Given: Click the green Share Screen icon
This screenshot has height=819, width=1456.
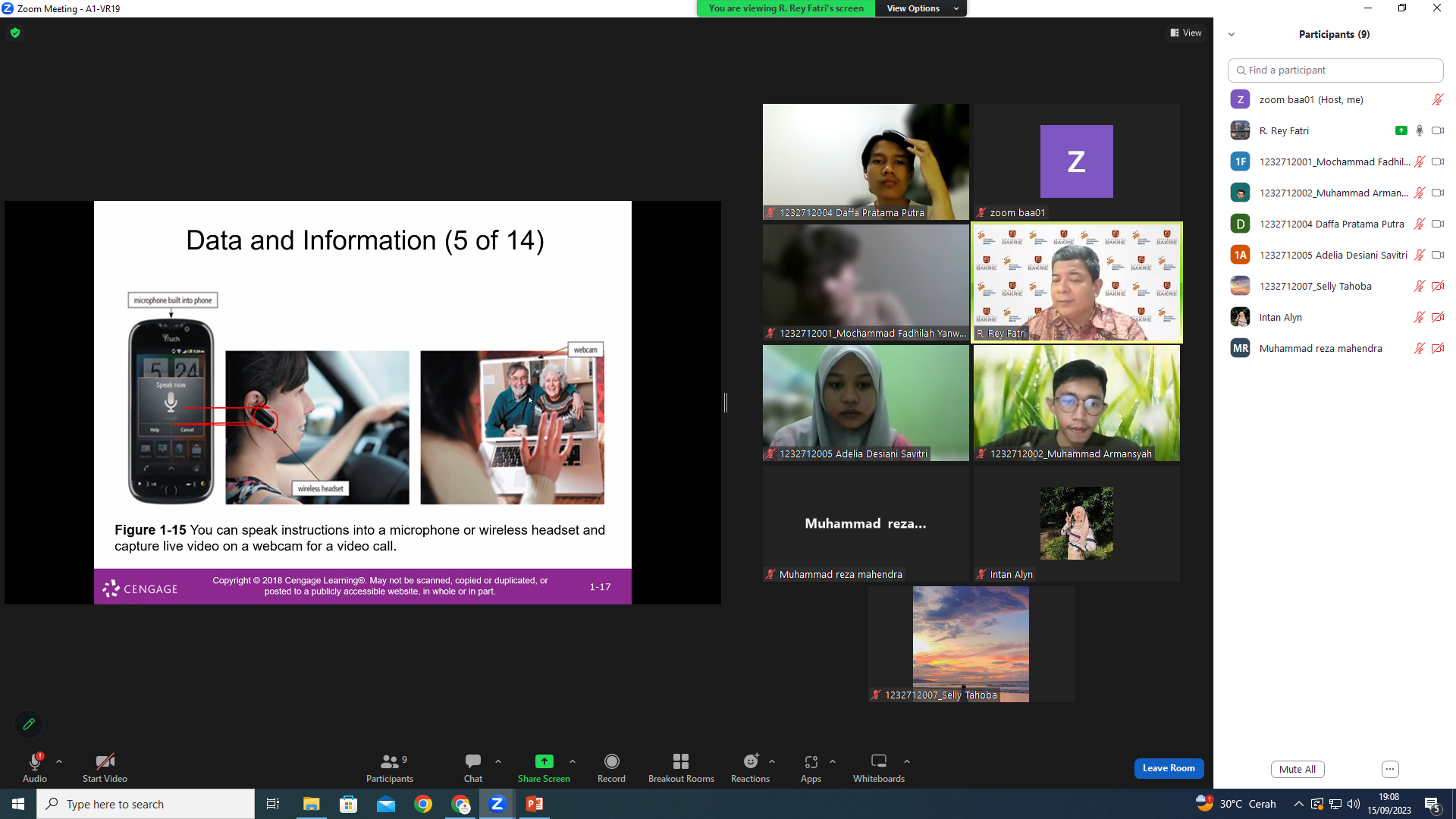Looking at the screenshot, I should [x=544, y=761].
